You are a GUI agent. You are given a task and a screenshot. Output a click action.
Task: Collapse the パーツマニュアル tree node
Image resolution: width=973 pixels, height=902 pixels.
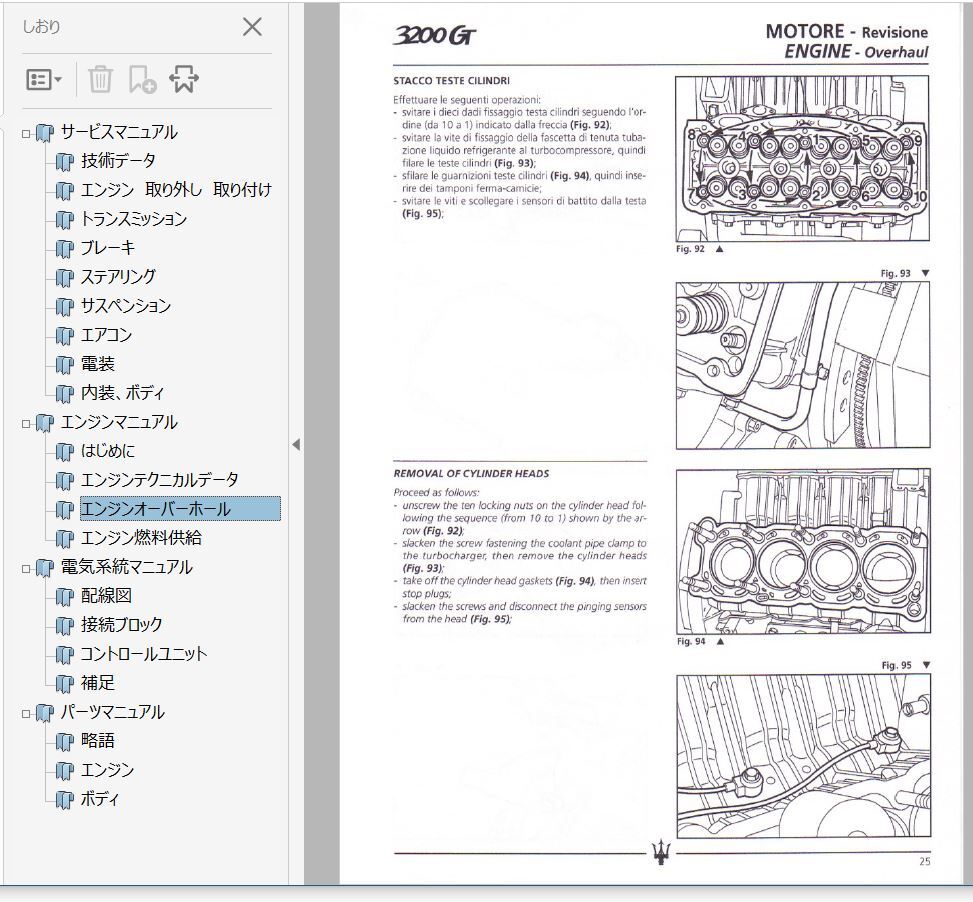tap(26, 713)
